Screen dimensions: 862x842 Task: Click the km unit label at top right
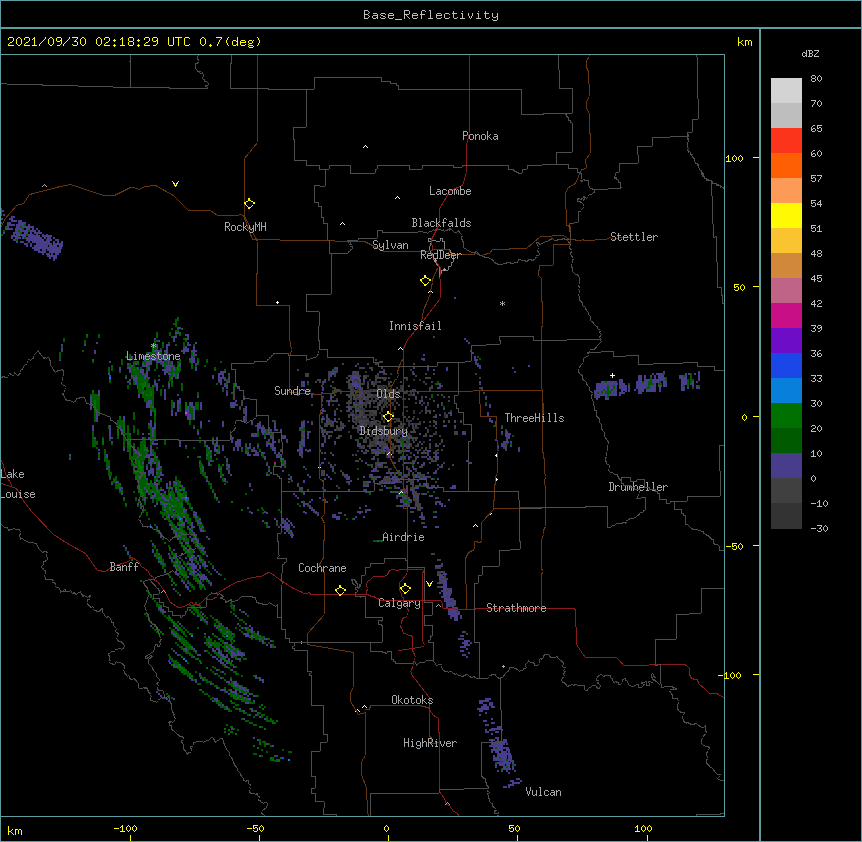(744, 42)
